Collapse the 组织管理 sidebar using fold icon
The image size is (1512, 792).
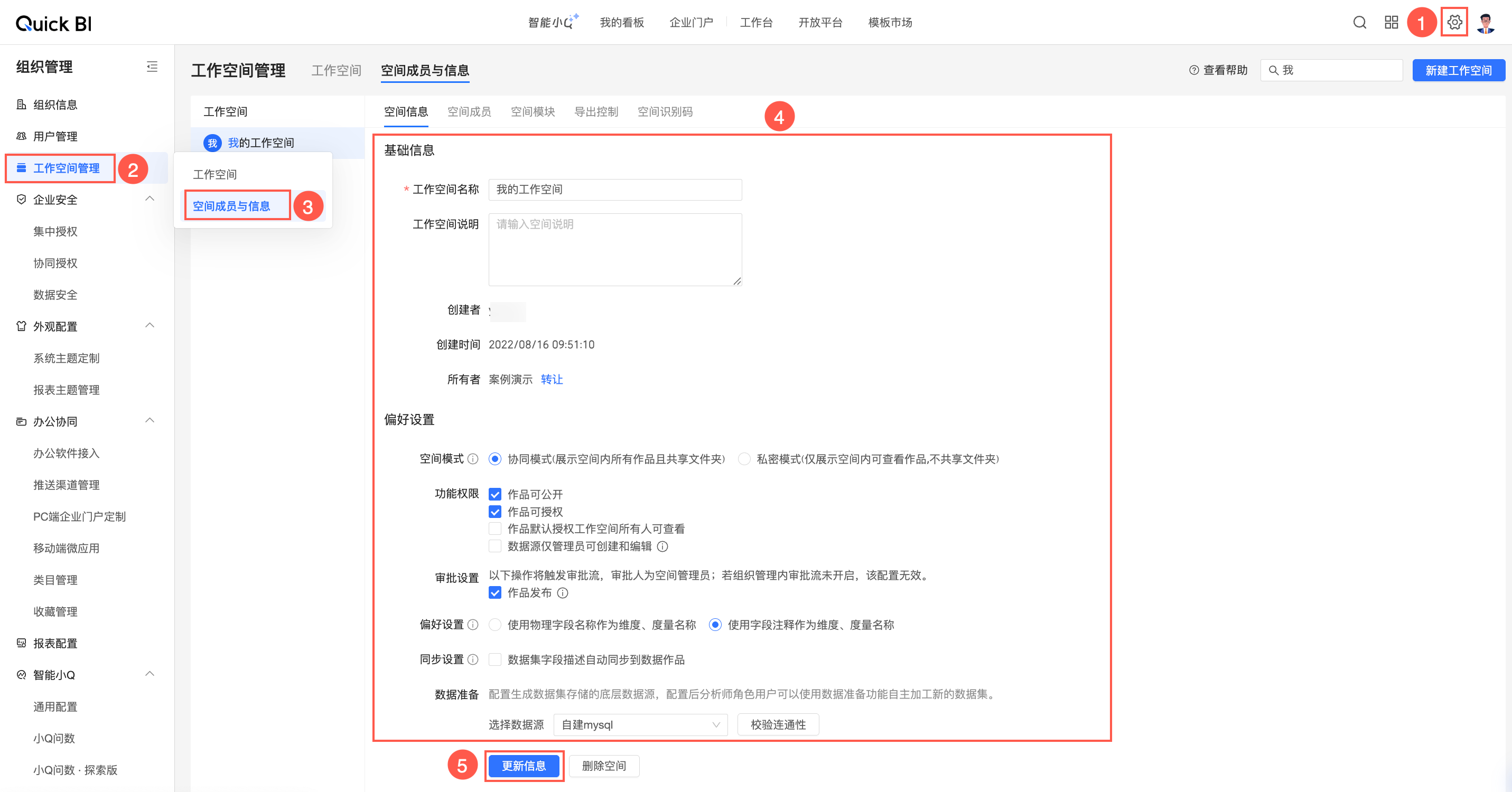pos(152,67)
